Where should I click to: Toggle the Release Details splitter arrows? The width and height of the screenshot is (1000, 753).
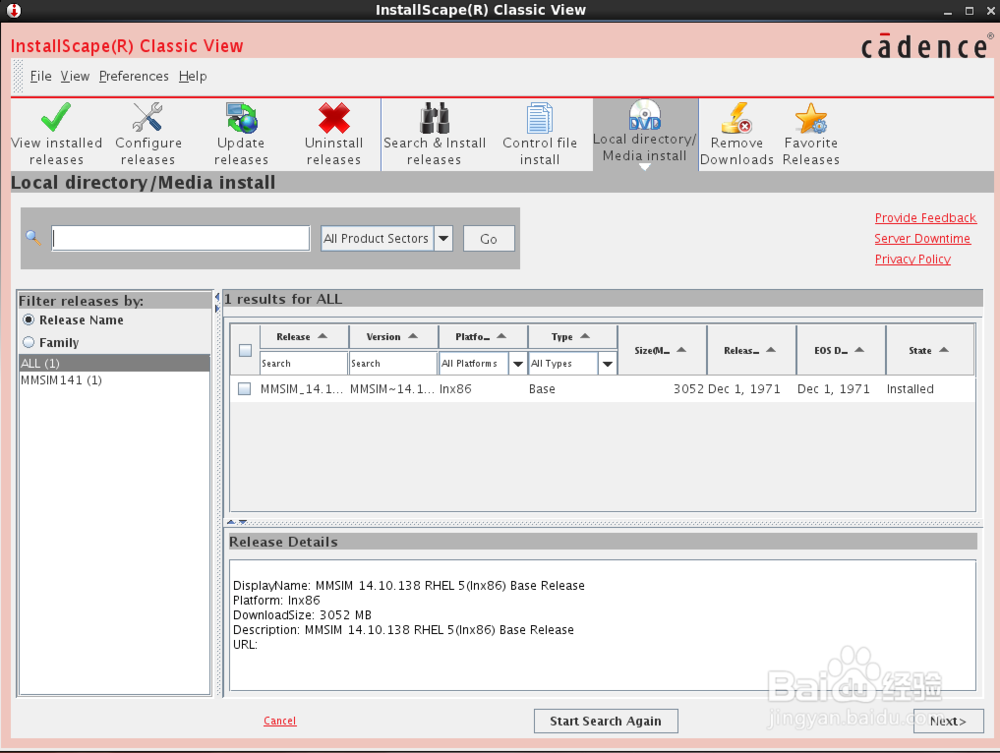coord(237,522)
